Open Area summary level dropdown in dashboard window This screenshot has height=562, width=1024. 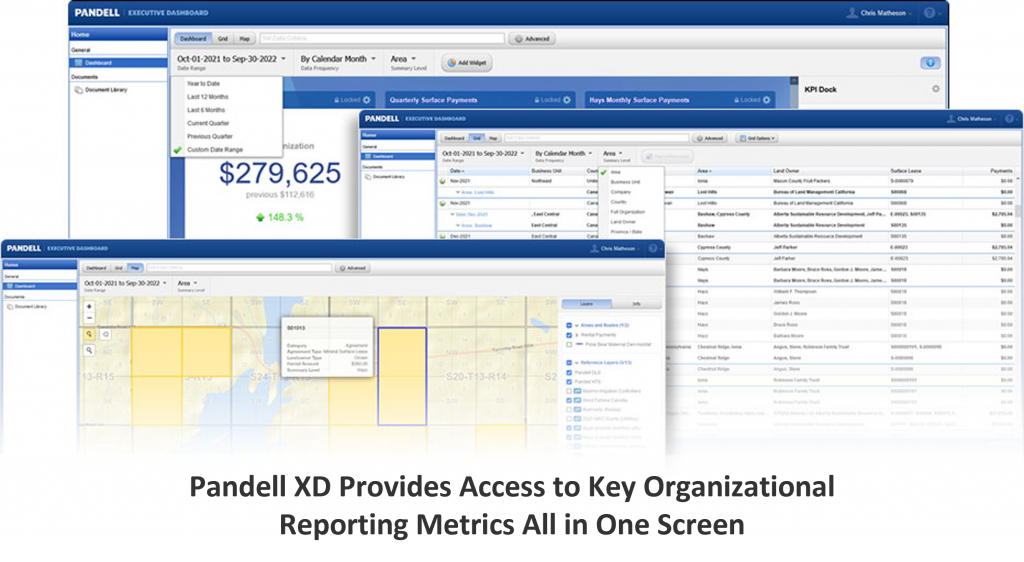coord(403,59)
